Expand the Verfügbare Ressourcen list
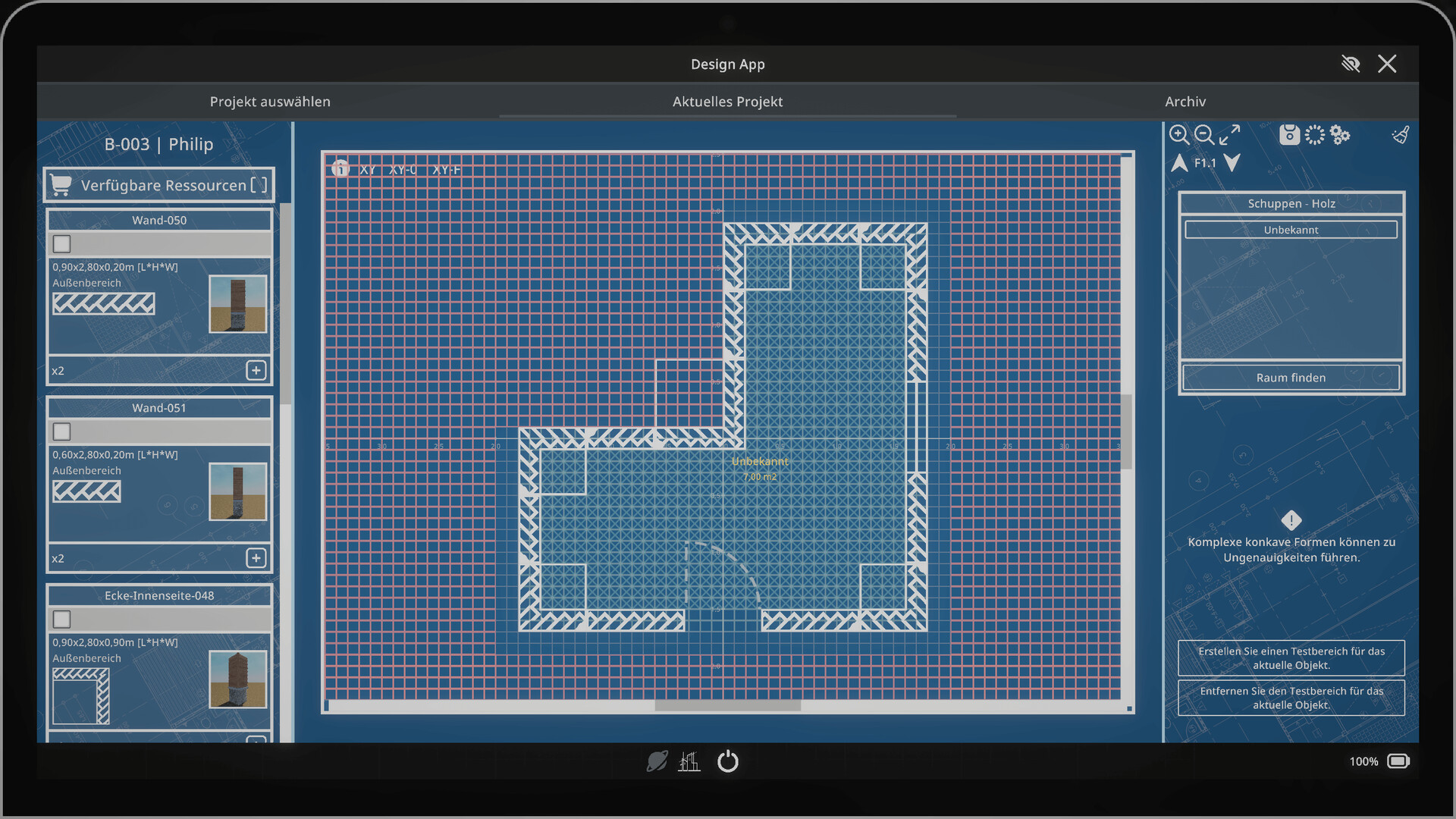Image resolution: width=1456 pixels, height=819 pixels. coord(159,185)
